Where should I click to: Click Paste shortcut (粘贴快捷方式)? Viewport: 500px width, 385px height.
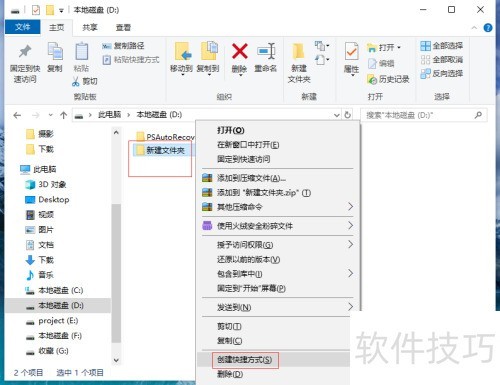[131, 60]
